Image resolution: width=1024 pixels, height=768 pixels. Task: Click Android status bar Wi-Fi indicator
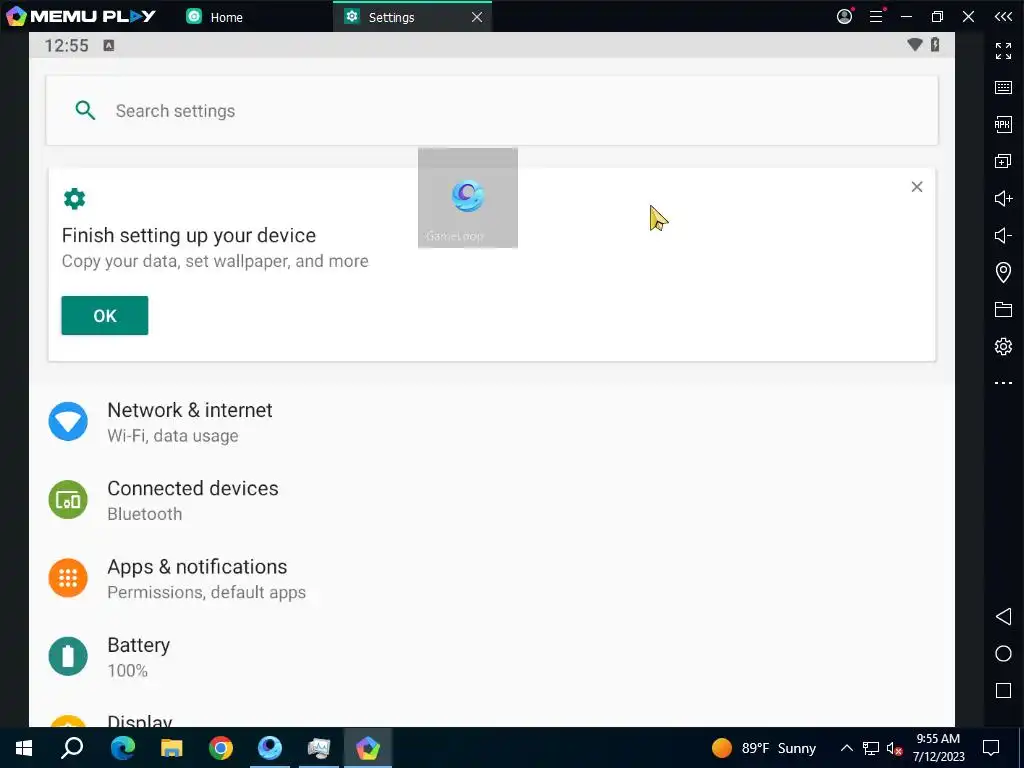[915, 44]
